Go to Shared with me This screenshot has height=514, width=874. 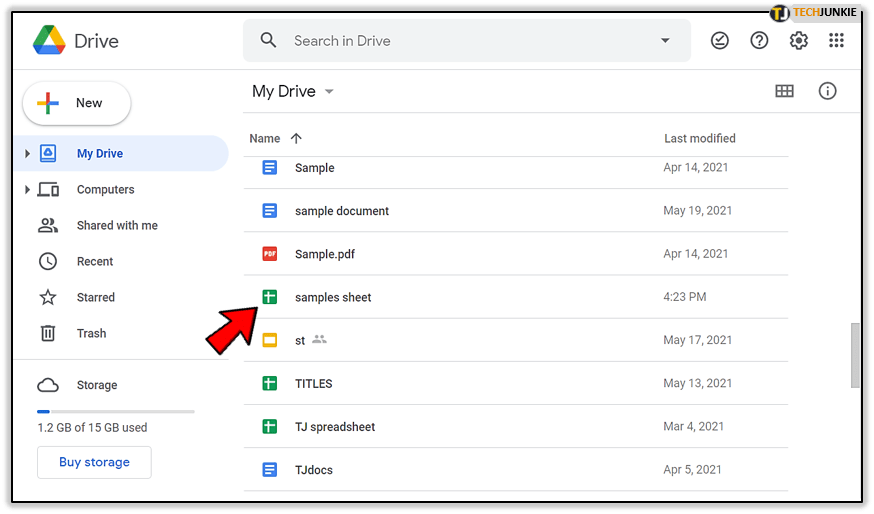[x=117, y=226]
